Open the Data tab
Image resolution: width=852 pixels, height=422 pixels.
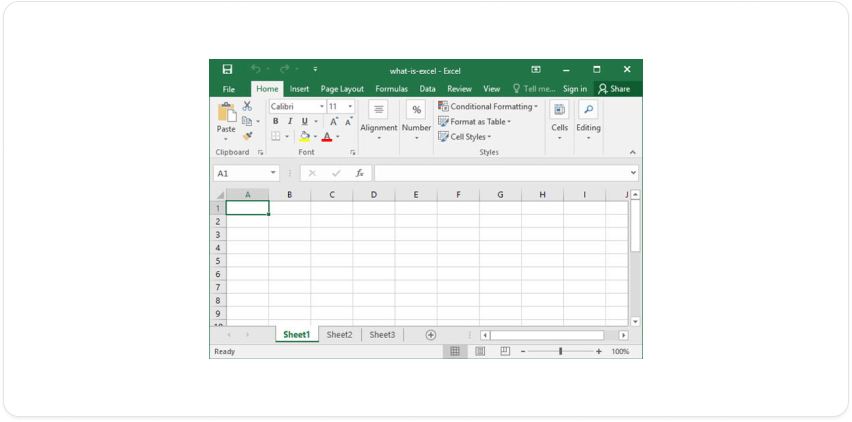pyautogui.click(x=428, y=89)
